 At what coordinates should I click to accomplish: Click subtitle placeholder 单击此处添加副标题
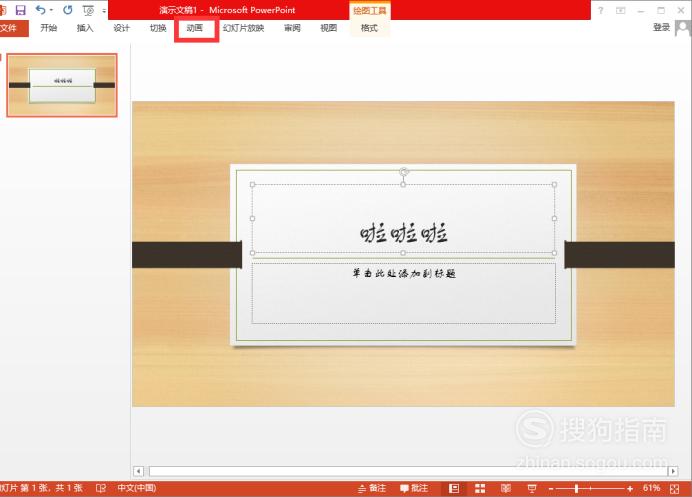tap(404, 274)
